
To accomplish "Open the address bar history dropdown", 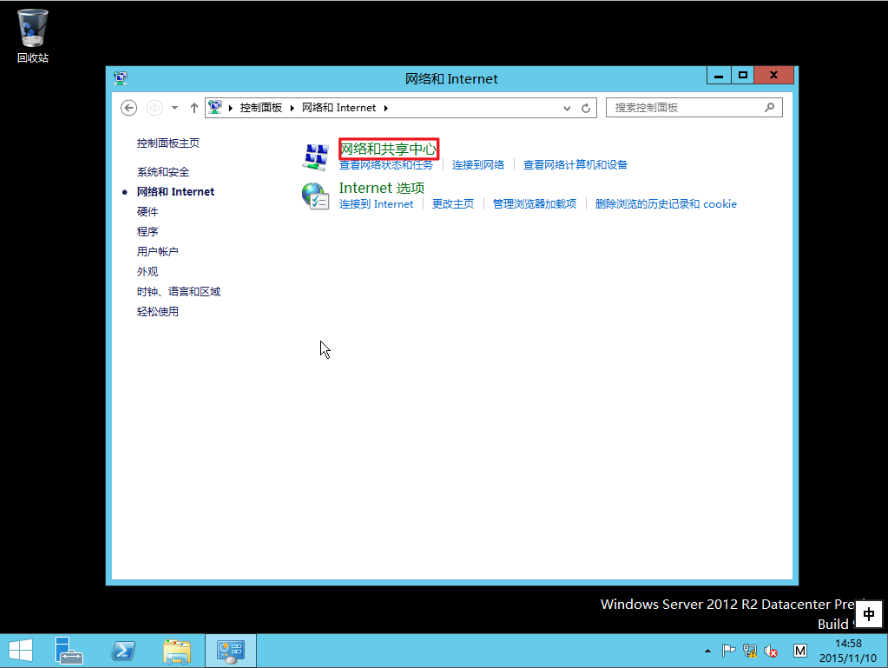I will (x=567, y=108).
